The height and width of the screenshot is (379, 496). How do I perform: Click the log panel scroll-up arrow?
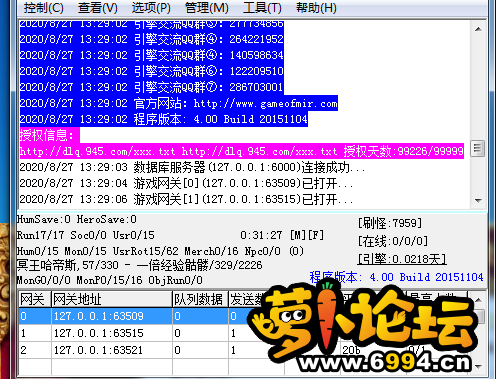tap(478, 29)
